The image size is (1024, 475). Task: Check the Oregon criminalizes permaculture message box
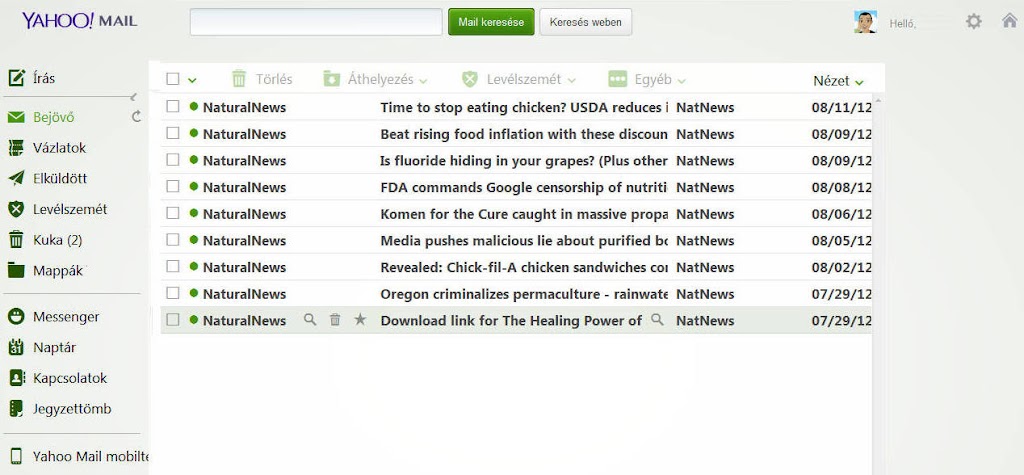click(x=172, y=293)
